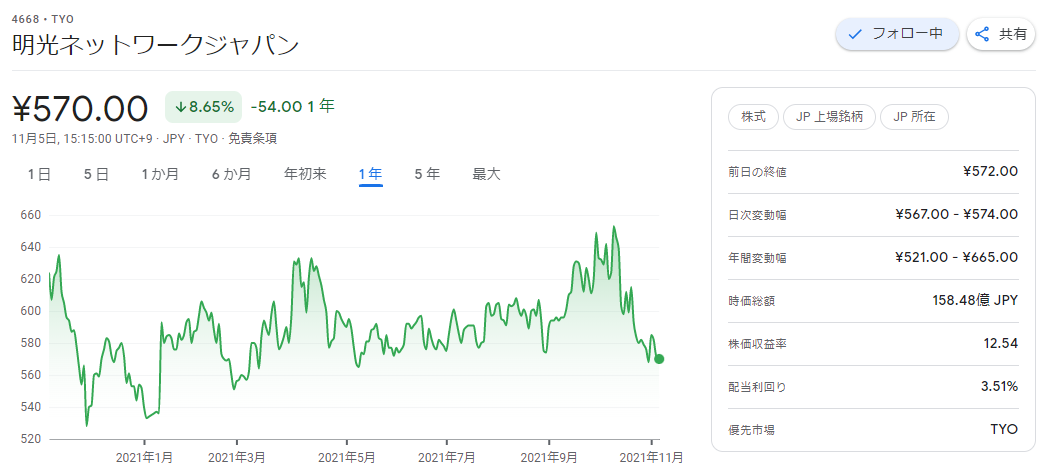
Task: Click the JP 上場銘柄 chip
Action: point(829,117)
